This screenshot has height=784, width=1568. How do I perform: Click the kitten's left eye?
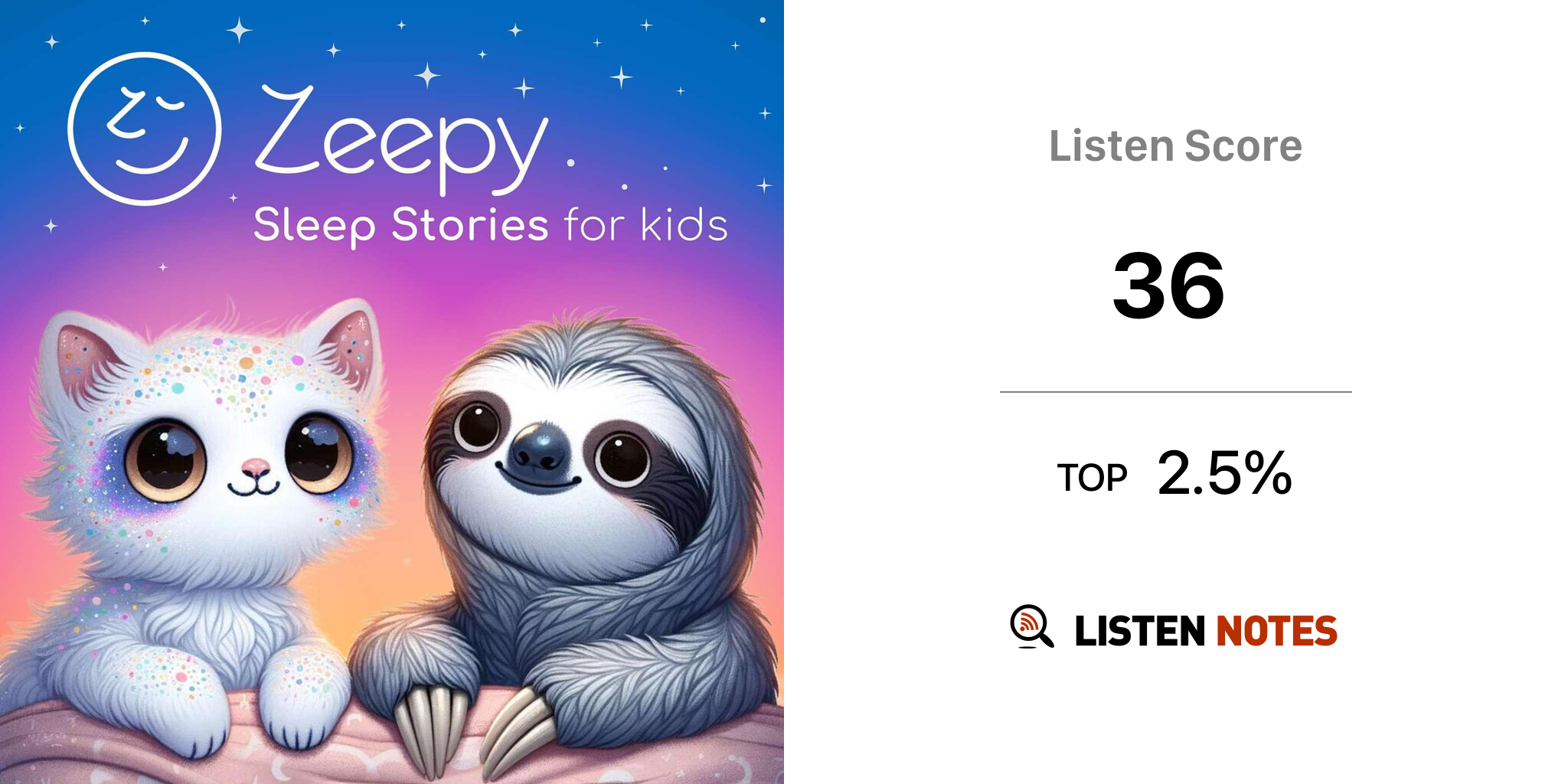pos(165,459)
